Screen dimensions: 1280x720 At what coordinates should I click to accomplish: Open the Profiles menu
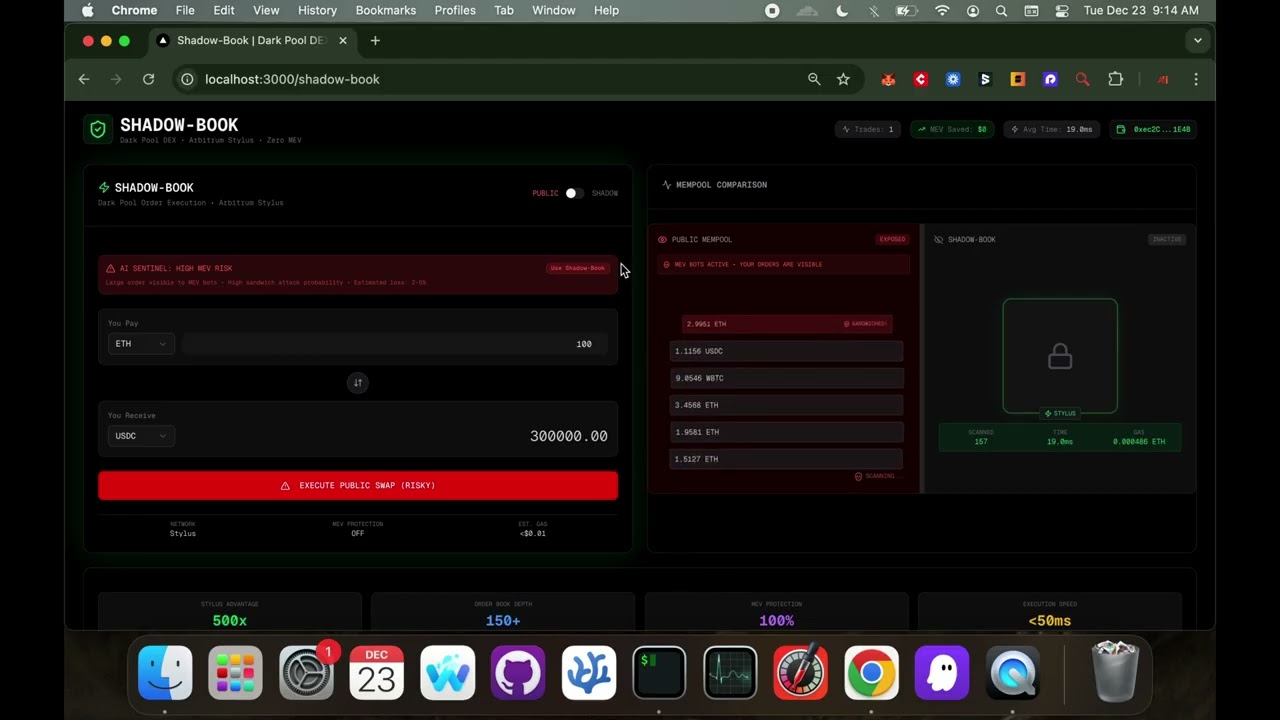[x=455, y=10]
